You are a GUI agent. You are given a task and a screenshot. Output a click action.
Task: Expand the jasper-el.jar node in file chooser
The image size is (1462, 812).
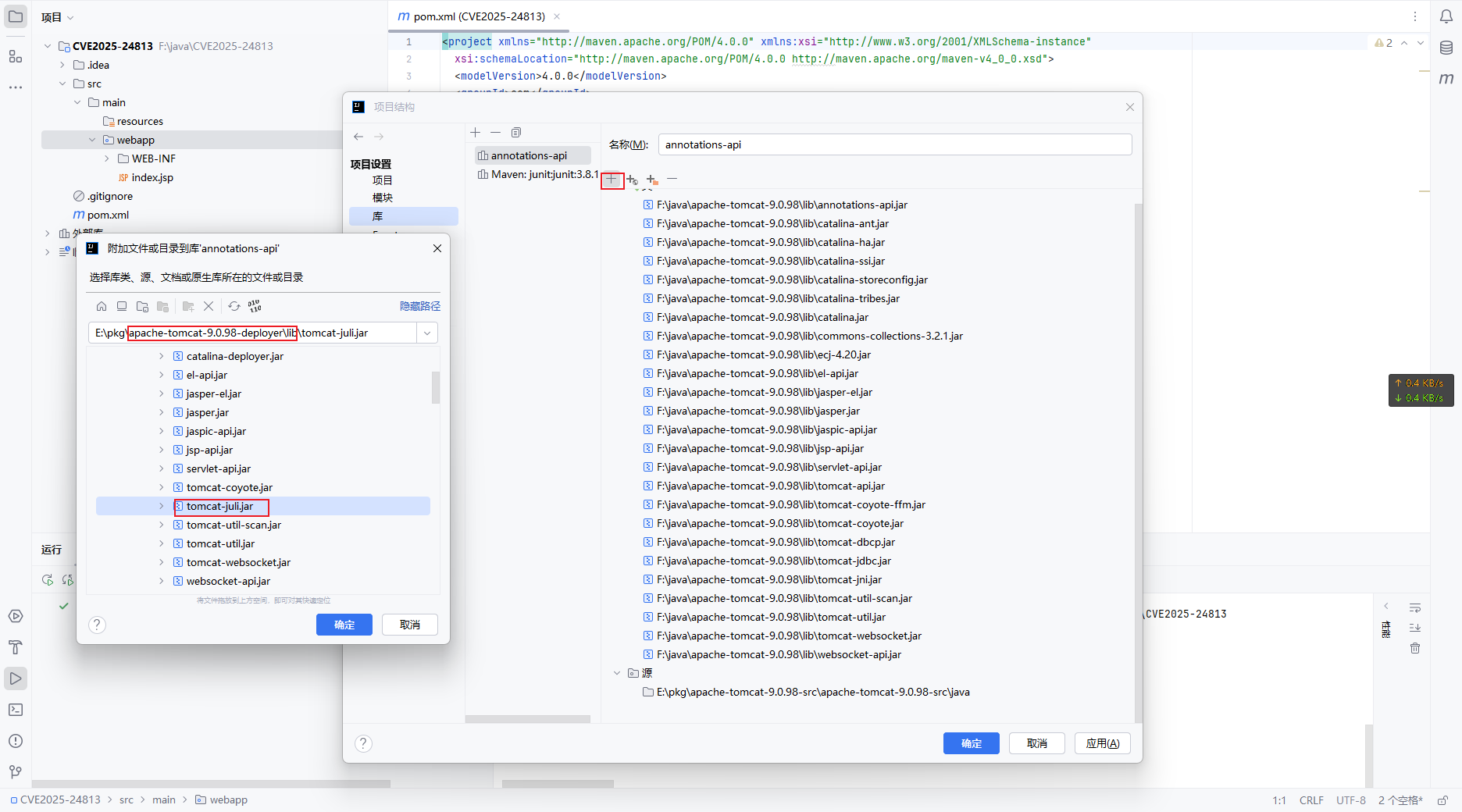pyautogui.click(x=162, y=394)
